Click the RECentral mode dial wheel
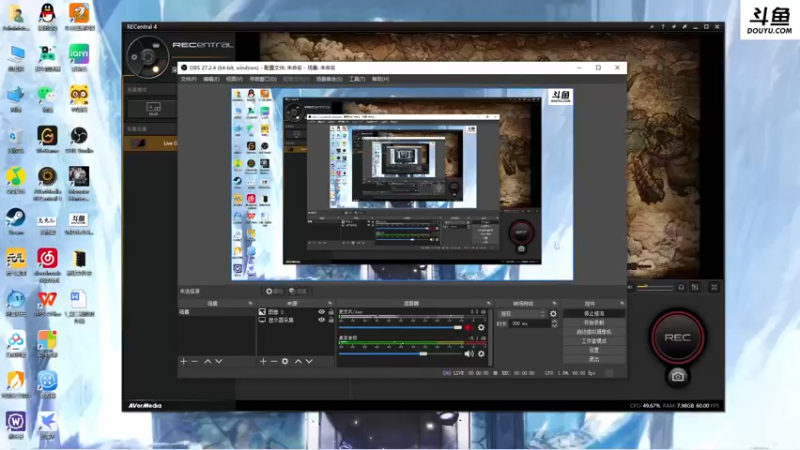Viewport: 800px width, 450px height. 147,57
